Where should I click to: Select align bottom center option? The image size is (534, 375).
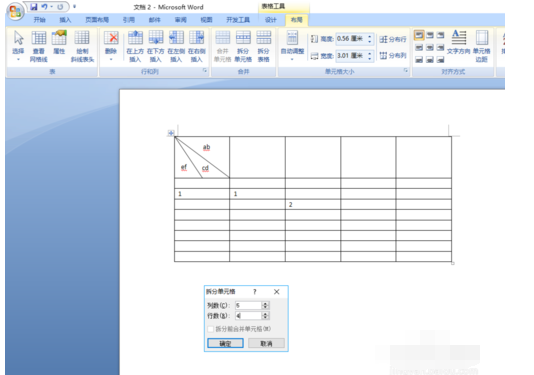430,60
